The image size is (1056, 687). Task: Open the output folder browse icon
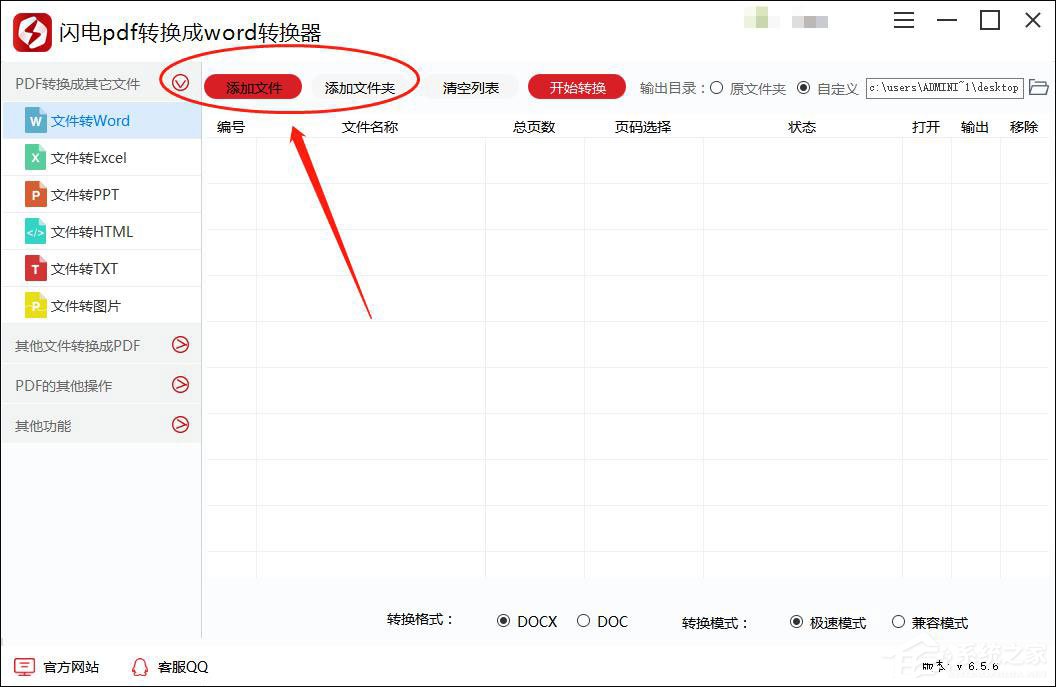coord(1039,87)
